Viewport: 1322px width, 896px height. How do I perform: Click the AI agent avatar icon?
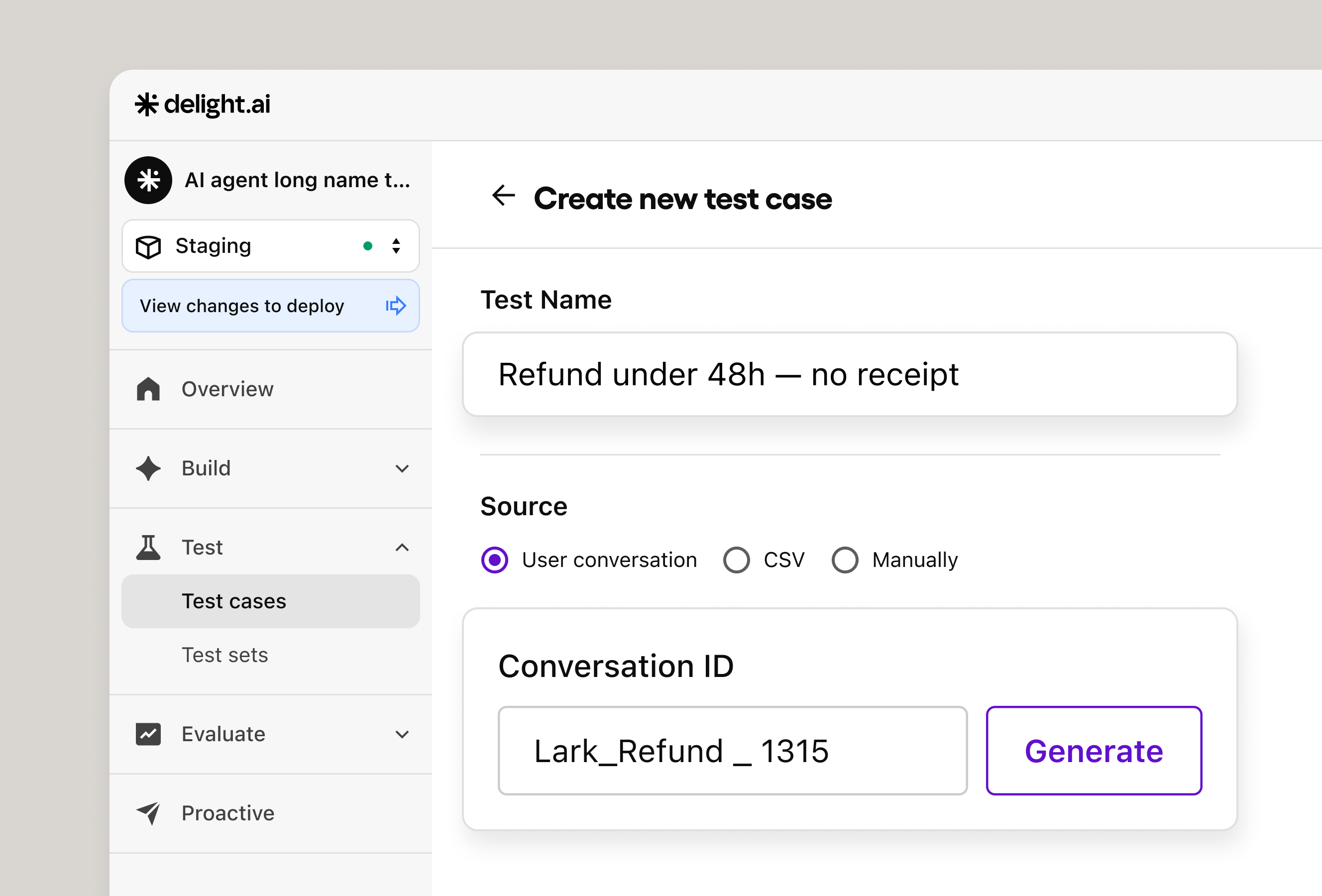pyautogui.click(x=148, y=180)
